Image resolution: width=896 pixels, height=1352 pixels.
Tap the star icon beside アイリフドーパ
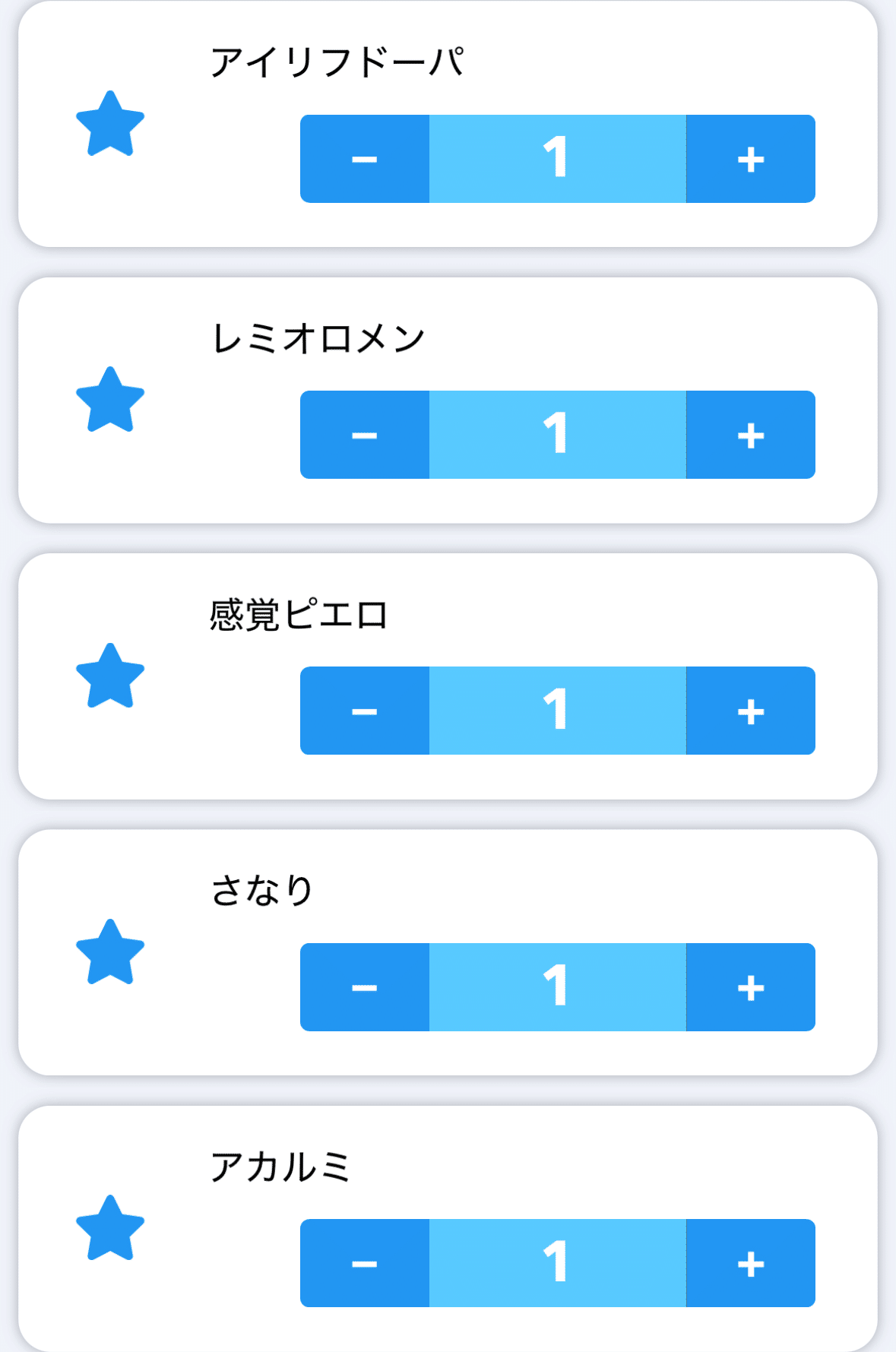[x=110, y=124]
